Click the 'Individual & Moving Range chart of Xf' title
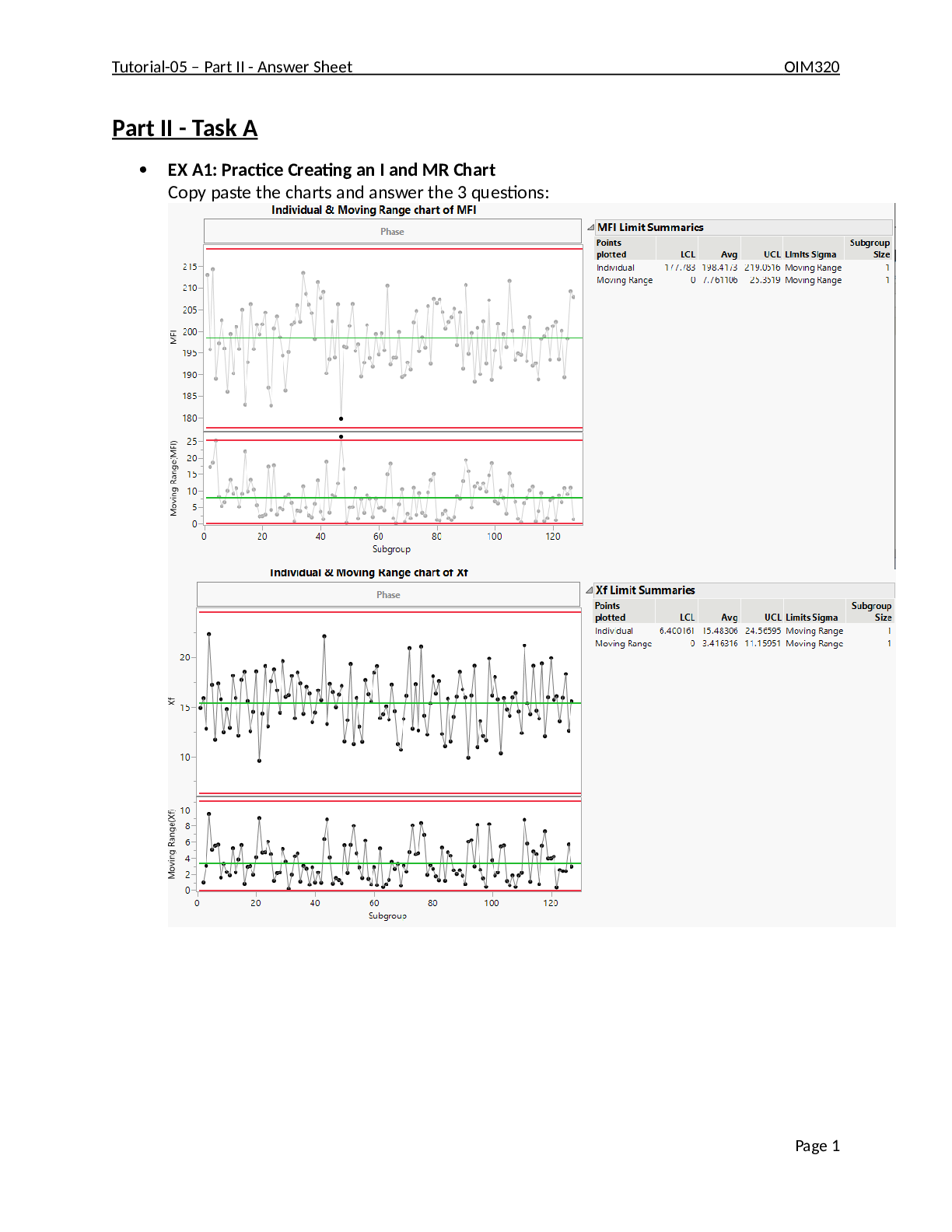952x1232 pixels. pyautogui.click(x=369, y=573)
